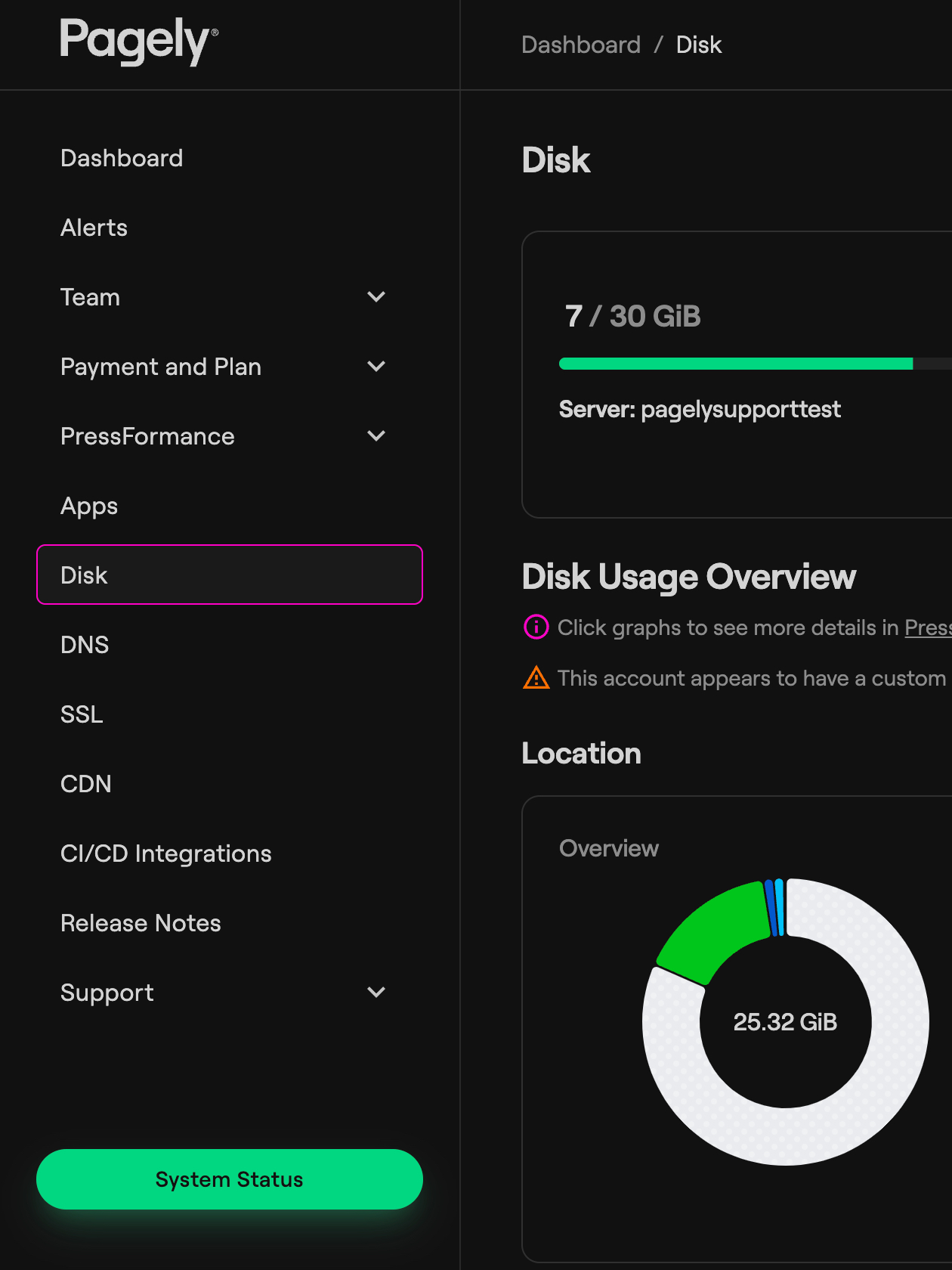Open the SSL section
This screenshot has width=952, height=1270.
(82, 714)
